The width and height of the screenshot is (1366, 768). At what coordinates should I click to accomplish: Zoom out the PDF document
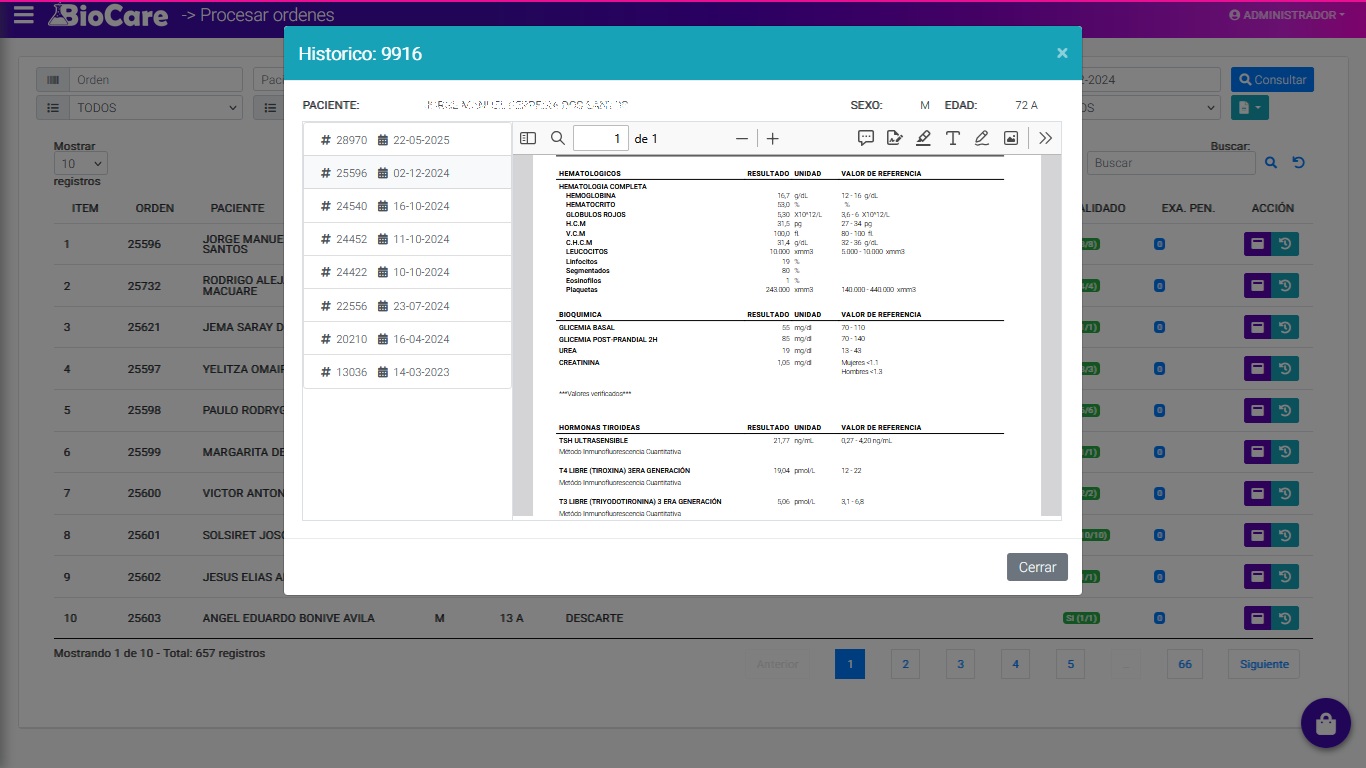[x=741, y=139]
